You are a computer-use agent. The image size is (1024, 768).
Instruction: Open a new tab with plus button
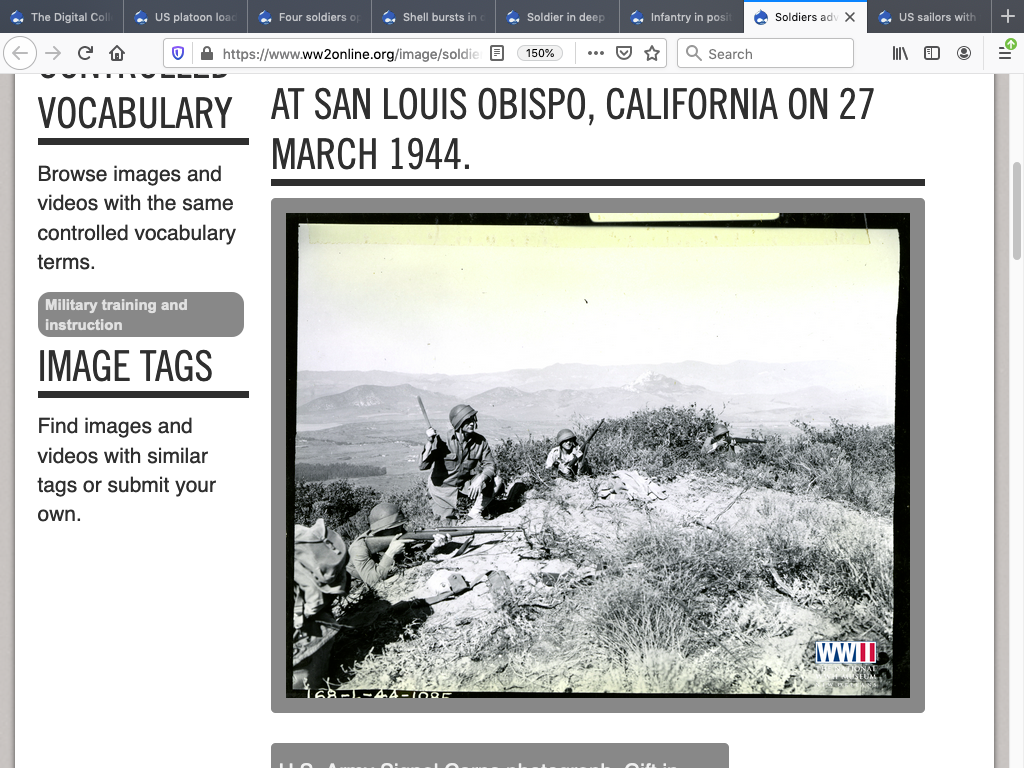pyautogui.click(x=1007, y=17)
